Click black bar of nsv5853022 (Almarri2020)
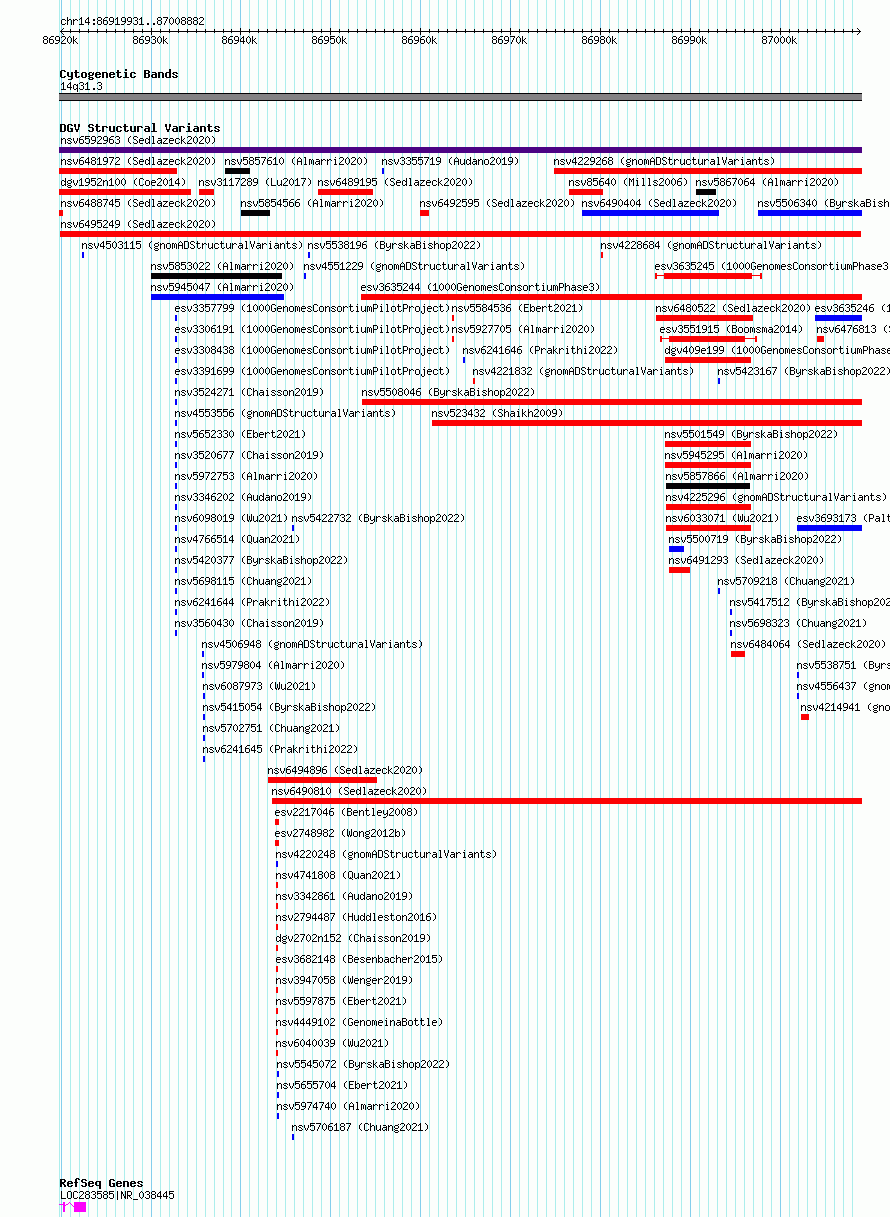This screenshot has width=890, height=1217. tap(217, 276)
